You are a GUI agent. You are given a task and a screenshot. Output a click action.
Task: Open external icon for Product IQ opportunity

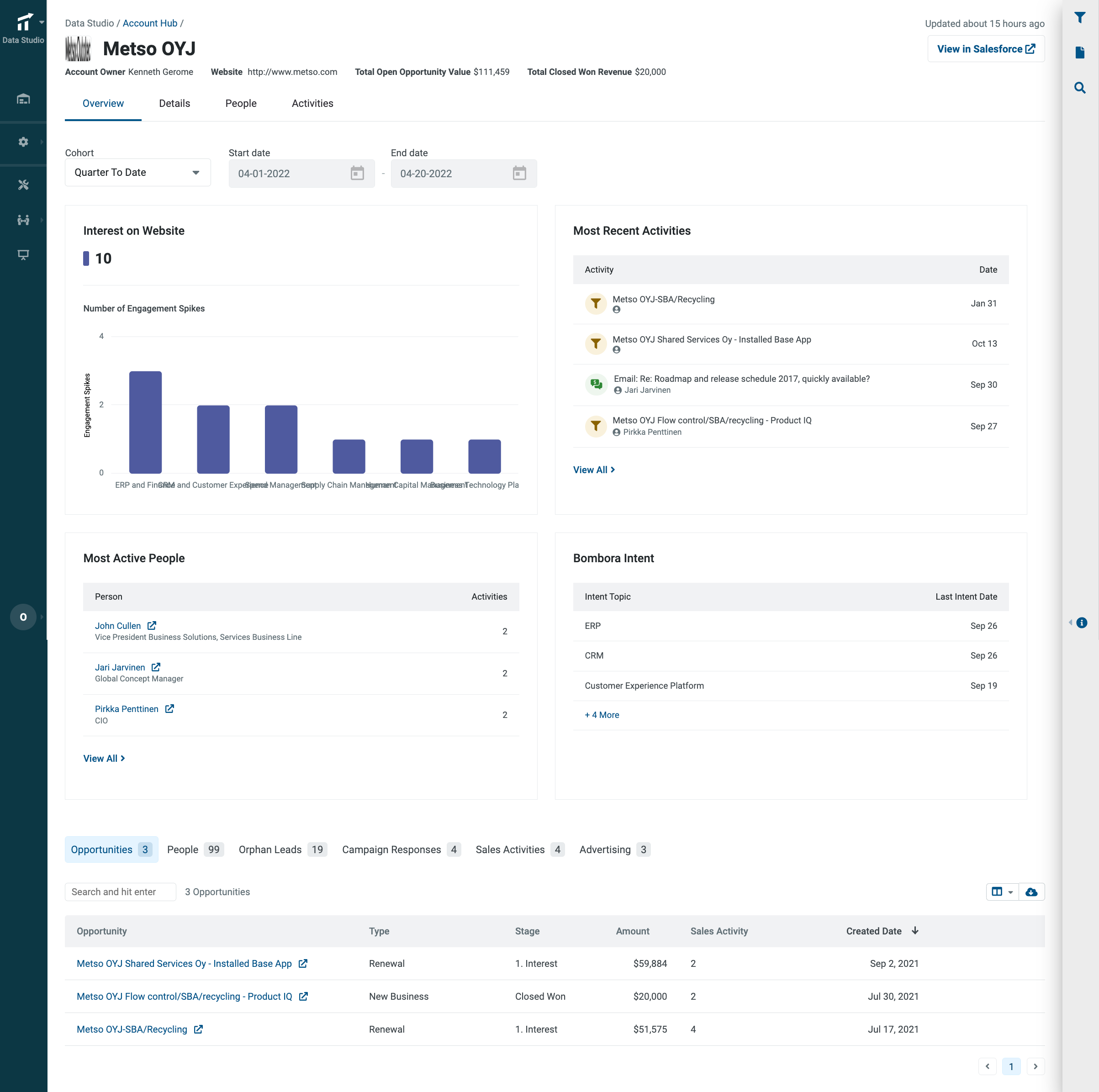pos(304,997)
